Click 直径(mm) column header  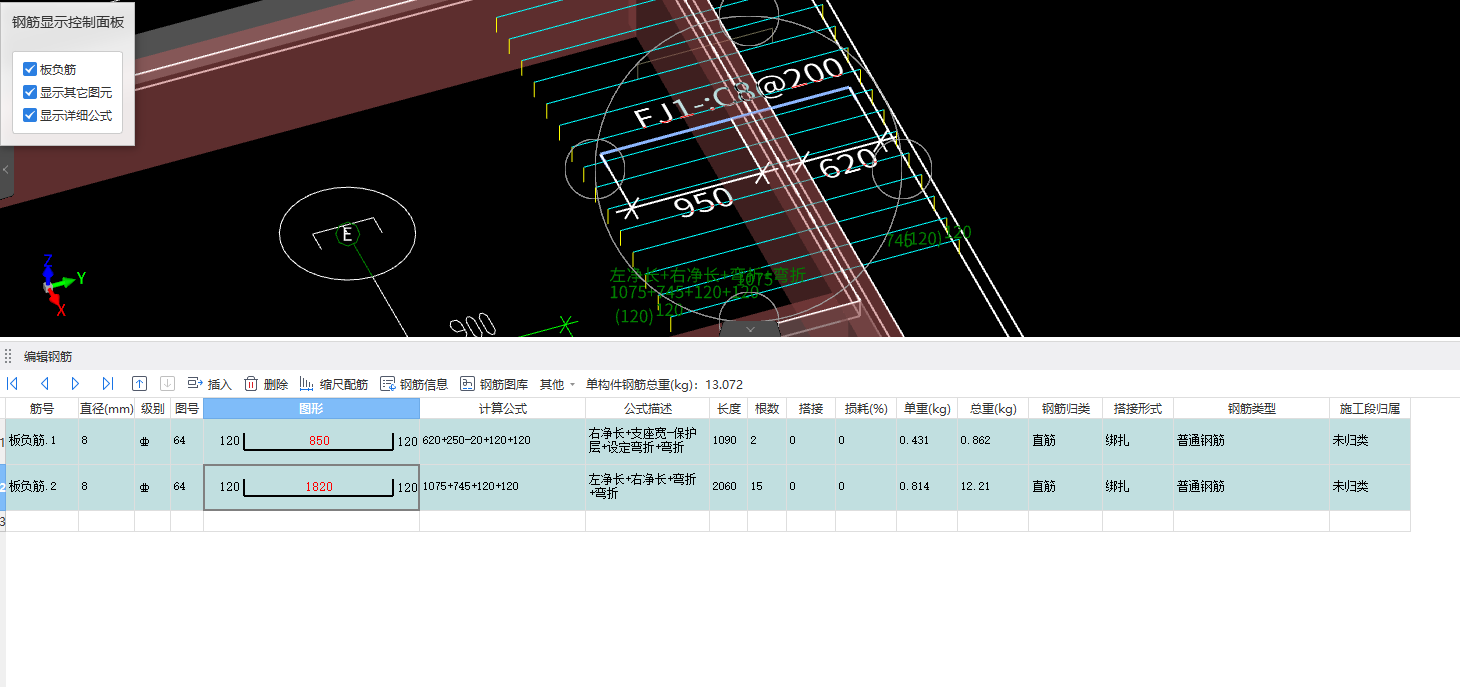point(106,408)
